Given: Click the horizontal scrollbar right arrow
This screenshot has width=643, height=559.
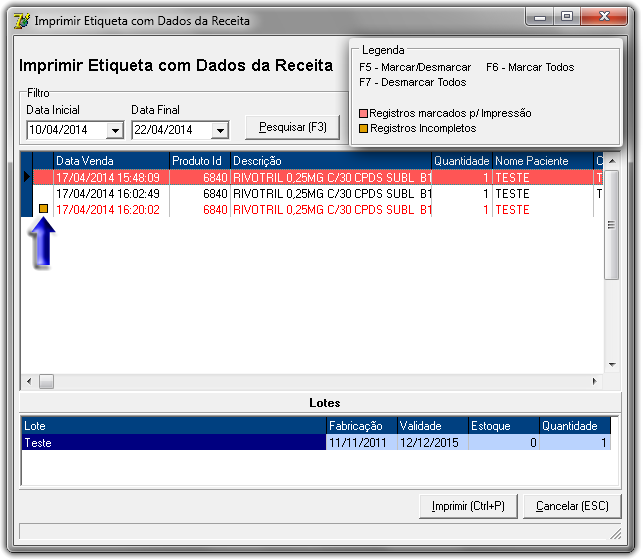Looking at the screenshot, I should (x=595, y=381).
